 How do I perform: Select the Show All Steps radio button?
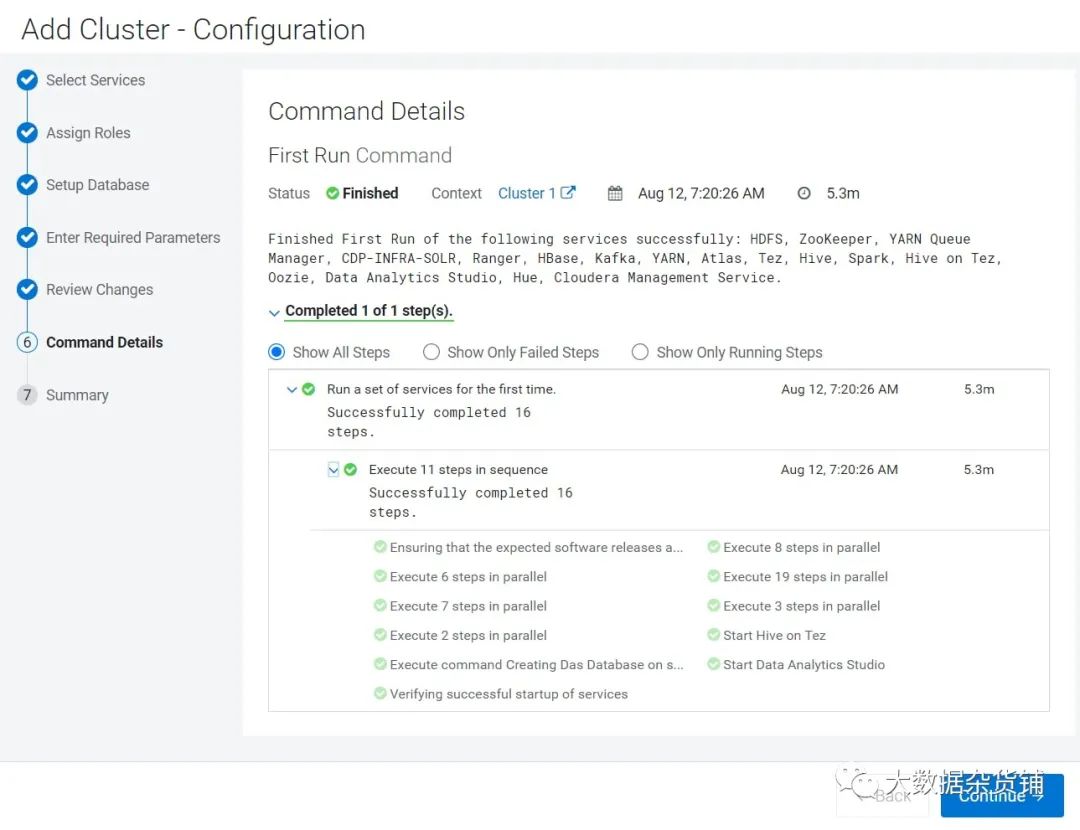(x=276, y=352)
